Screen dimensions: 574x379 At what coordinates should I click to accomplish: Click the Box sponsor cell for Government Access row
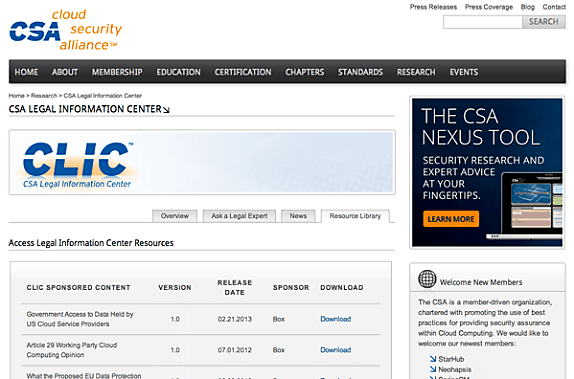click(279, 319)
